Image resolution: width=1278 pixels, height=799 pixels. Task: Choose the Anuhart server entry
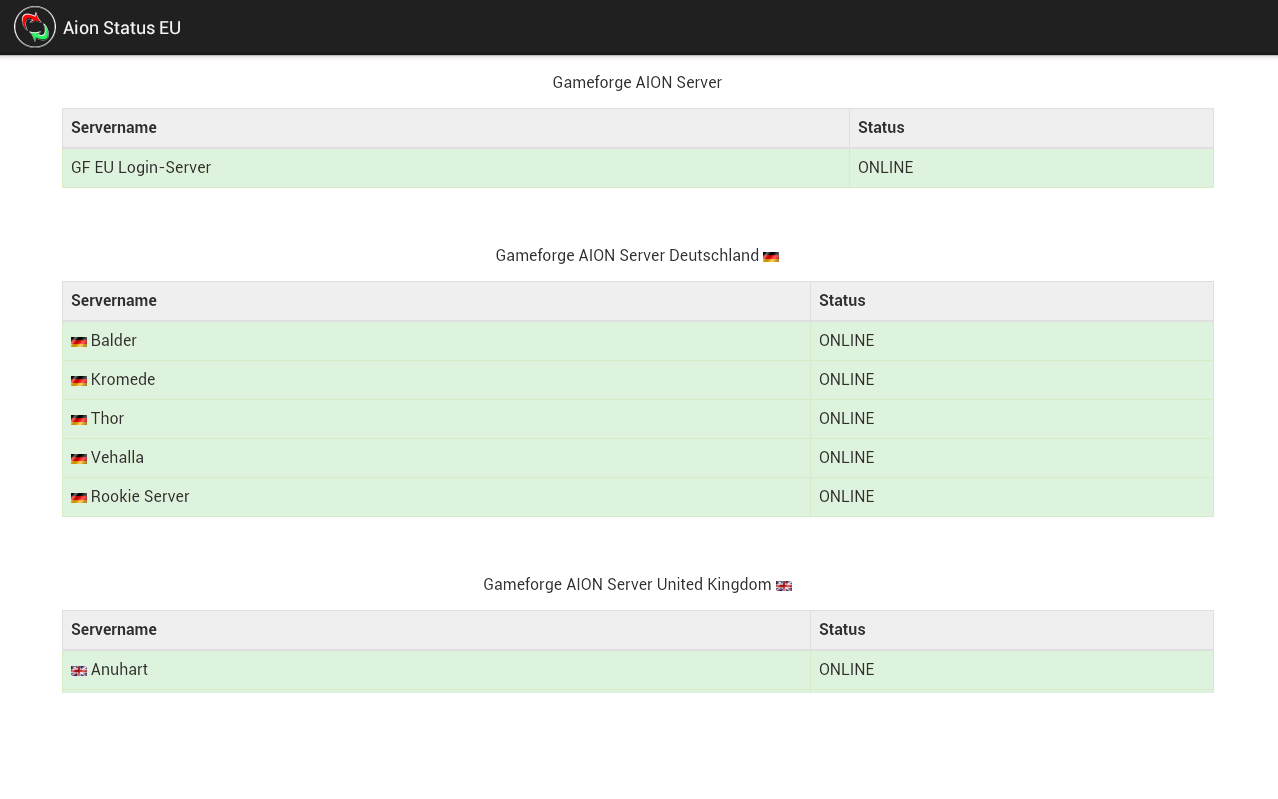pos(119,670)
